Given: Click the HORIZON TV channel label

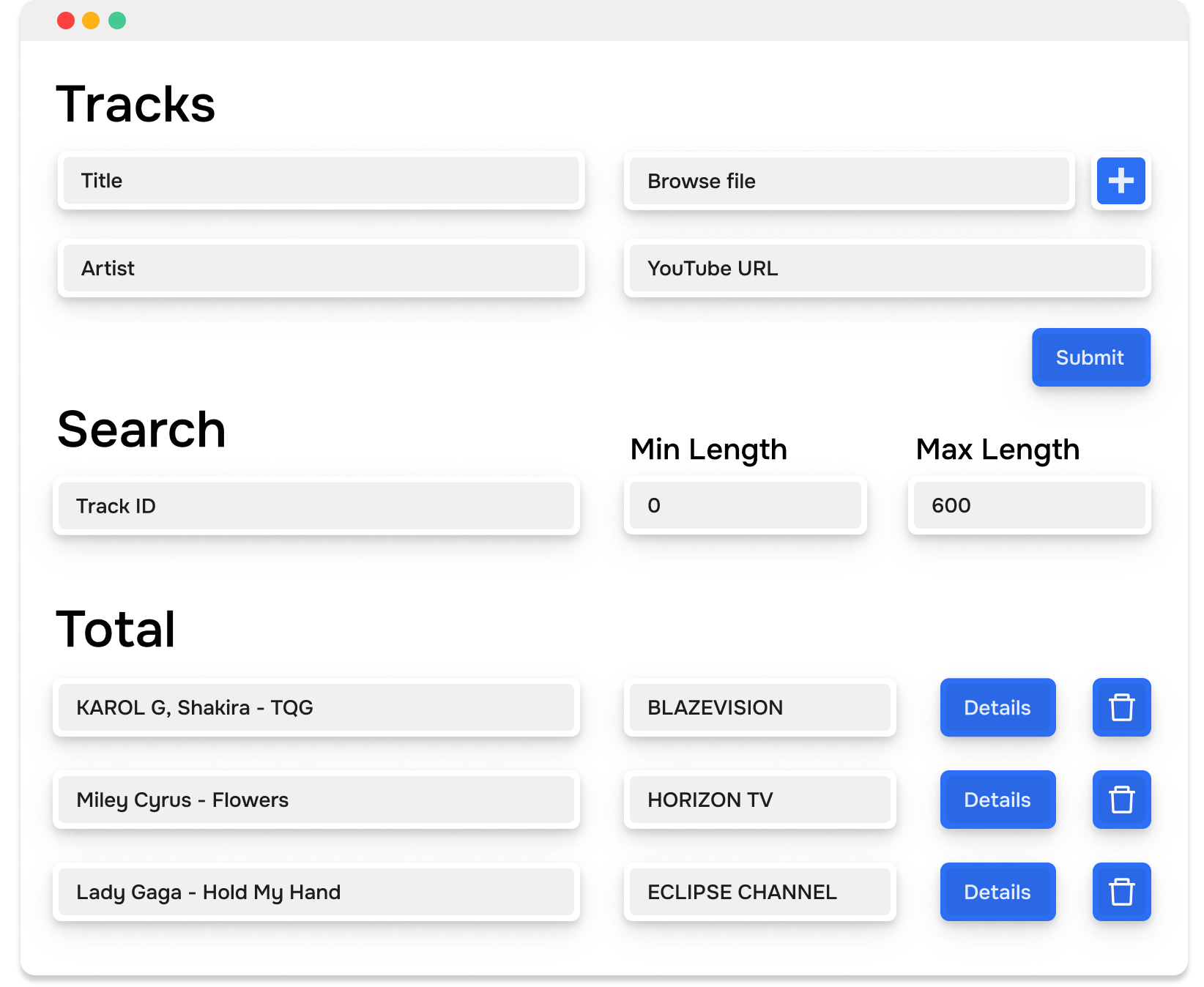Looking at the screenshot, I should [x=759, y=800].
